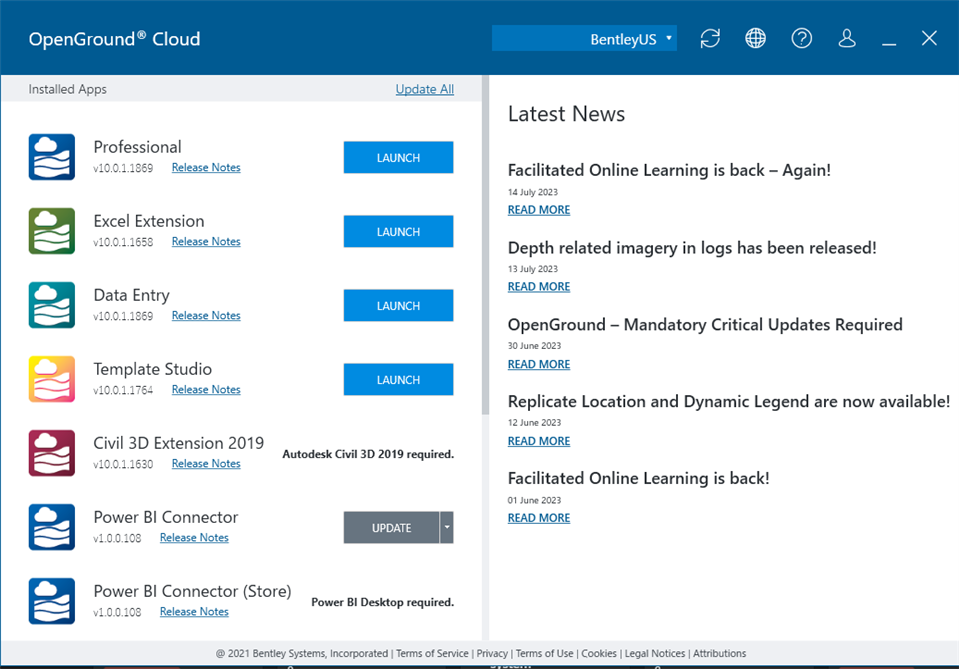Viewport: 959px width, 669px height.
Task: Read more about Mandatory Critical Updates
Action: (x=539, y=364)
